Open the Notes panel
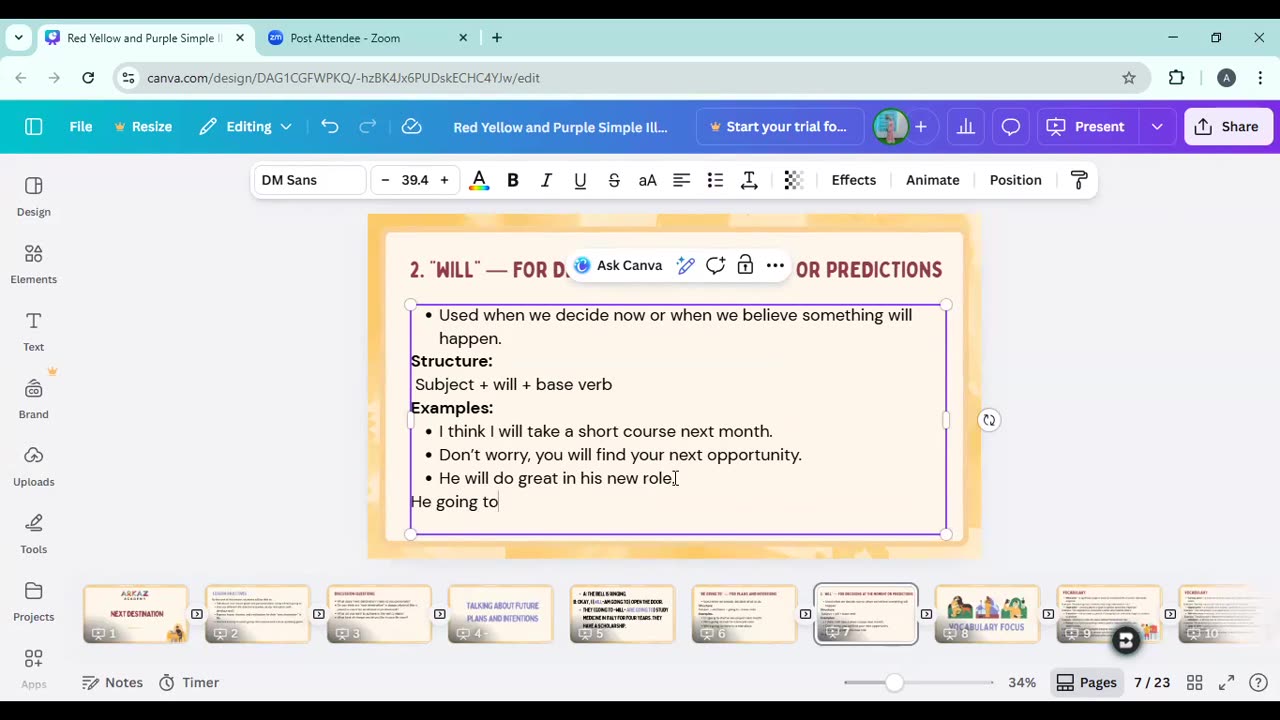Image resolution: width=1280 pixels, height=720 pixels. click(x=112, y=682)
